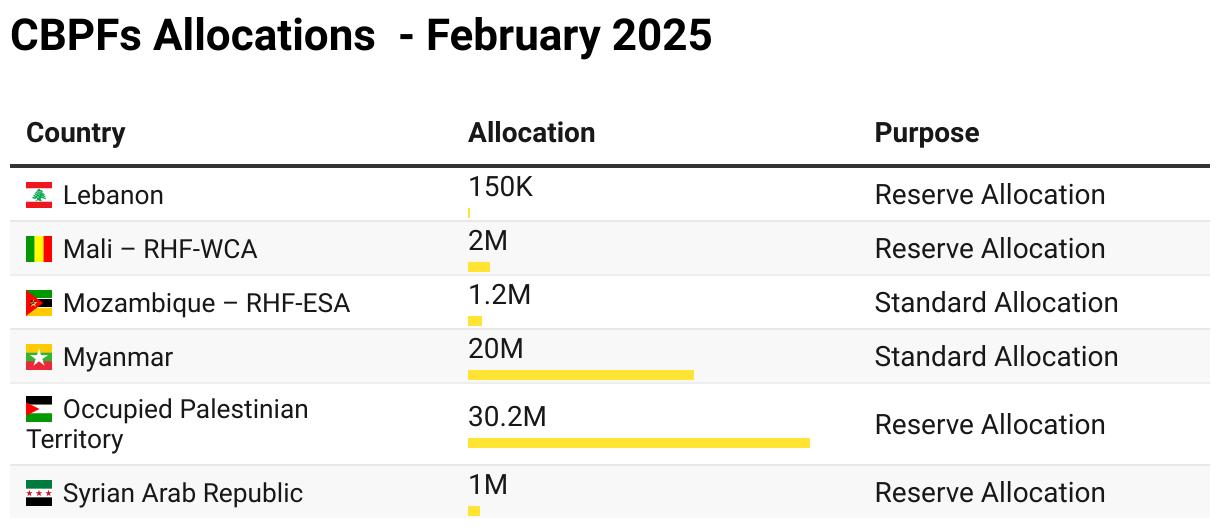1220x528 pixels.
Task: Click the Purpose column header
Action: click(x=926, y=133)
